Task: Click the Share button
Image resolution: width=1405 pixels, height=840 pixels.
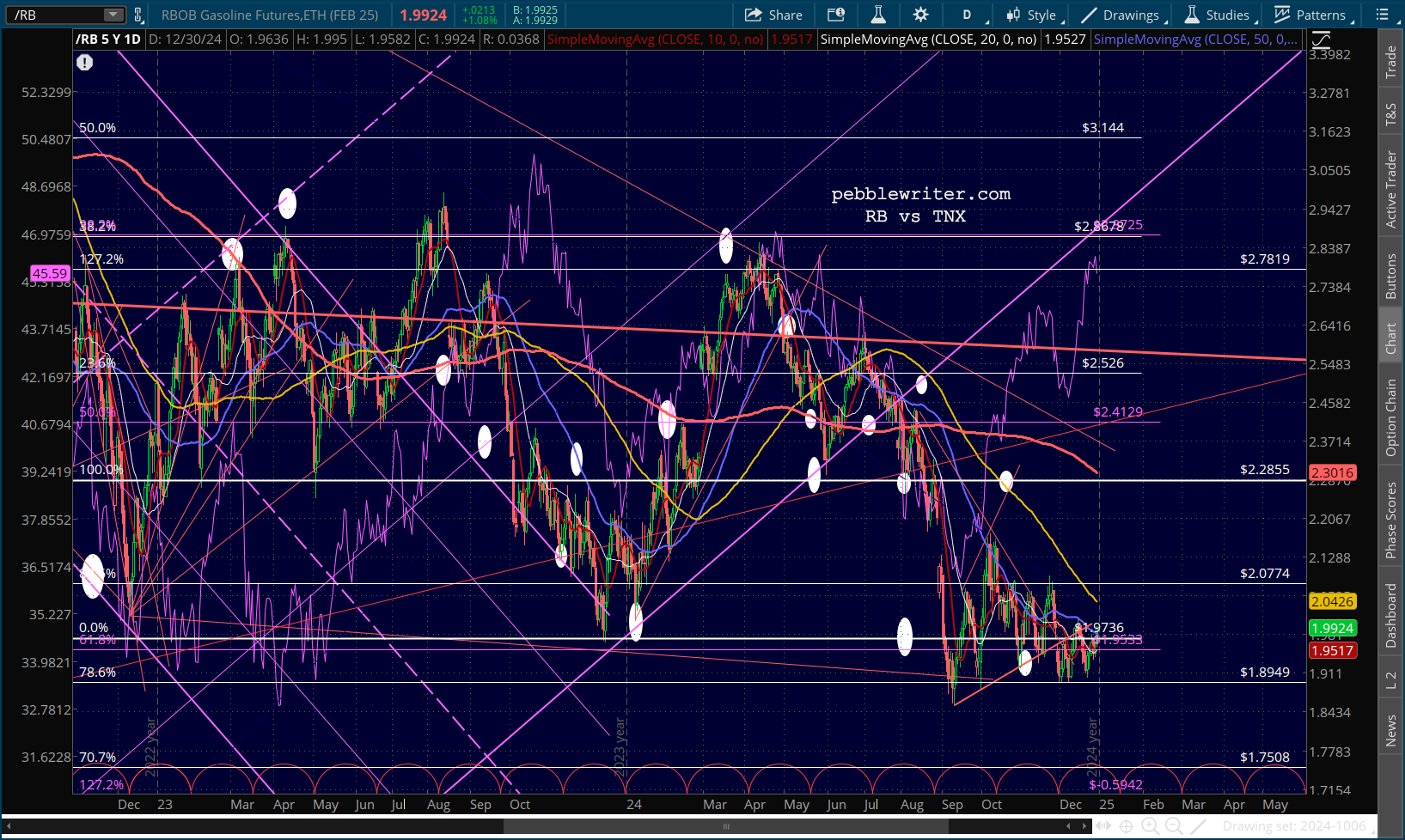Action: (x=773, y=15)
